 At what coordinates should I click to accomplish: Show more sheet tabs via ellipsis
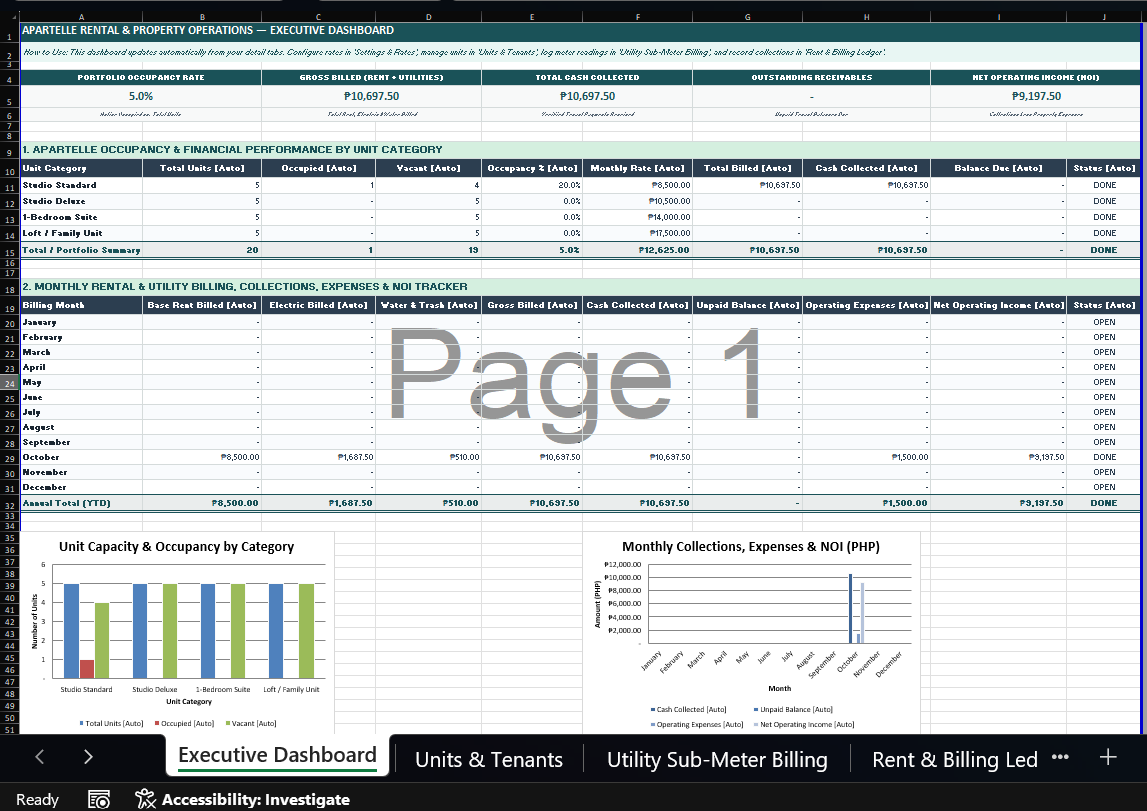(1060, 757)
